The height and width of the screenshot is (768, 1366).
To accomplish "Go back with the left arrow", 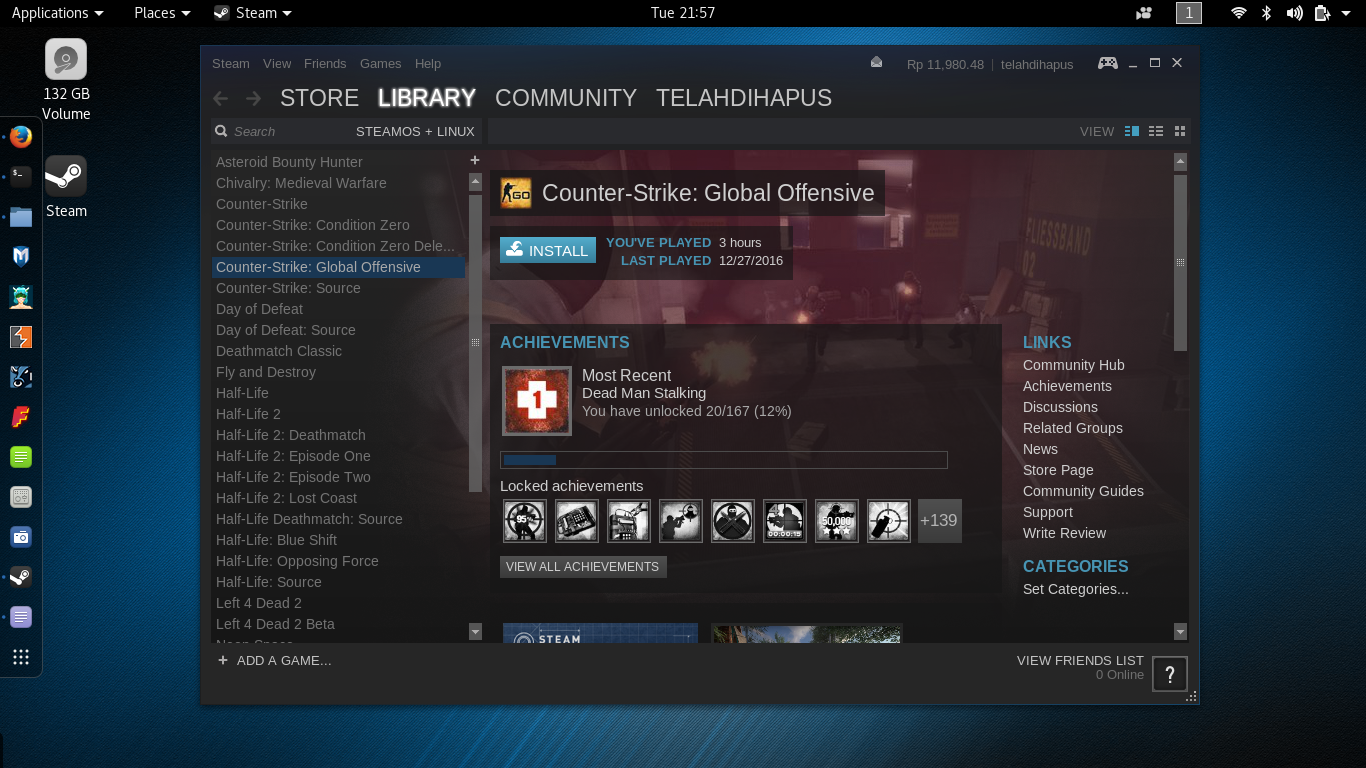I will [221, 98].
